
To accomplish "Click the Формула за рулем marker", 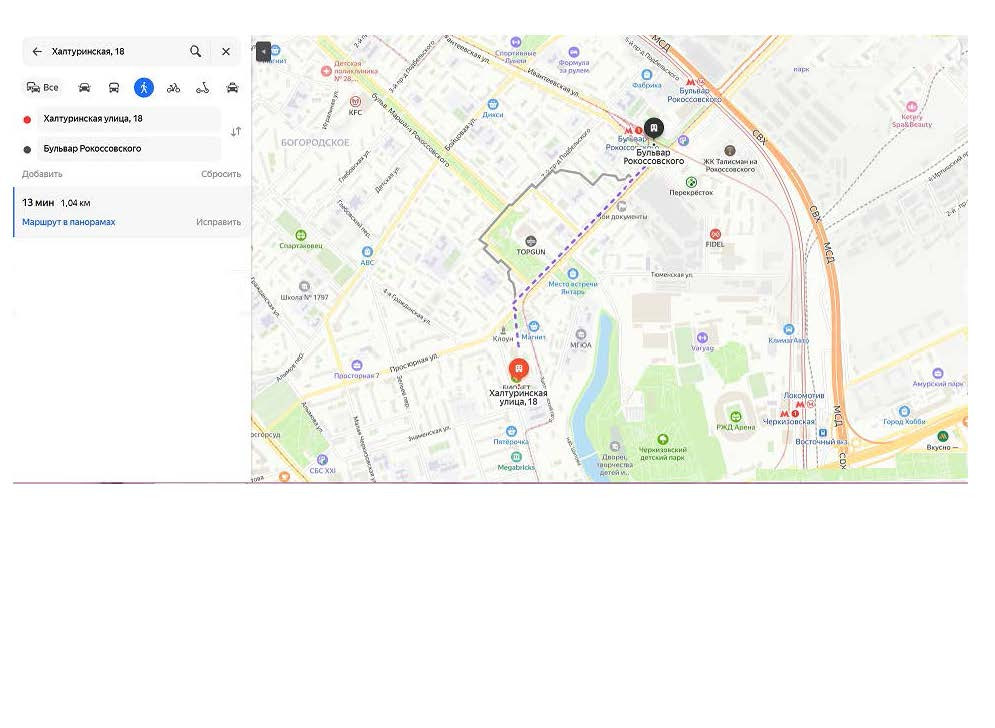I will [x=574, y=52].
